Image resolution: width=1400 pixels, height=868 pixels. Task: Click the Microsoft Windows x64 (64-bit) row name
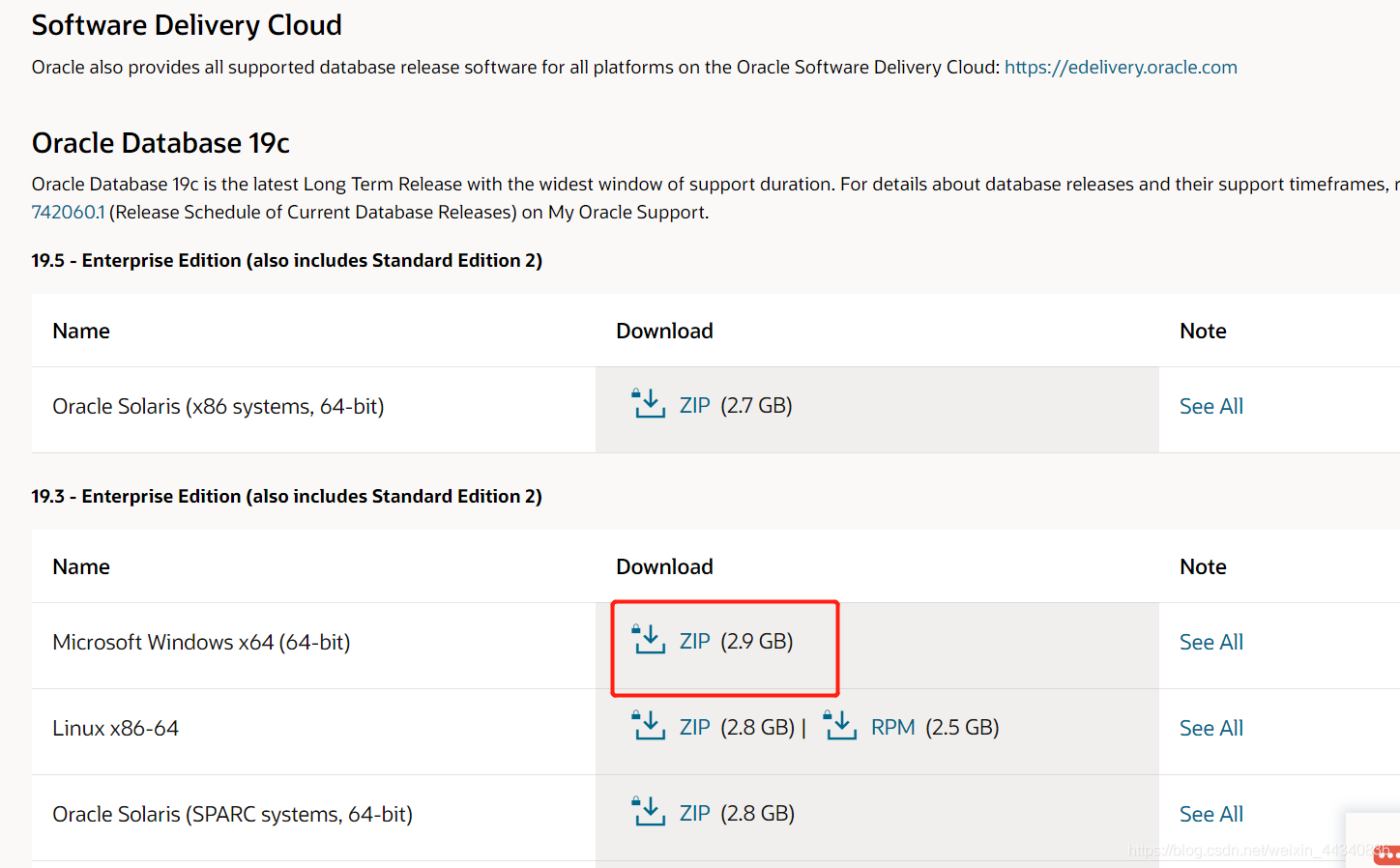pos(201,642)
